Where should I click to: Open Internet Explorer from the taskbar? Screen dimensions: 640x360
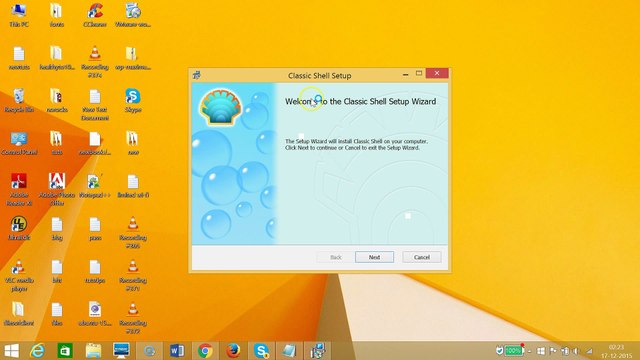[38, 351]
